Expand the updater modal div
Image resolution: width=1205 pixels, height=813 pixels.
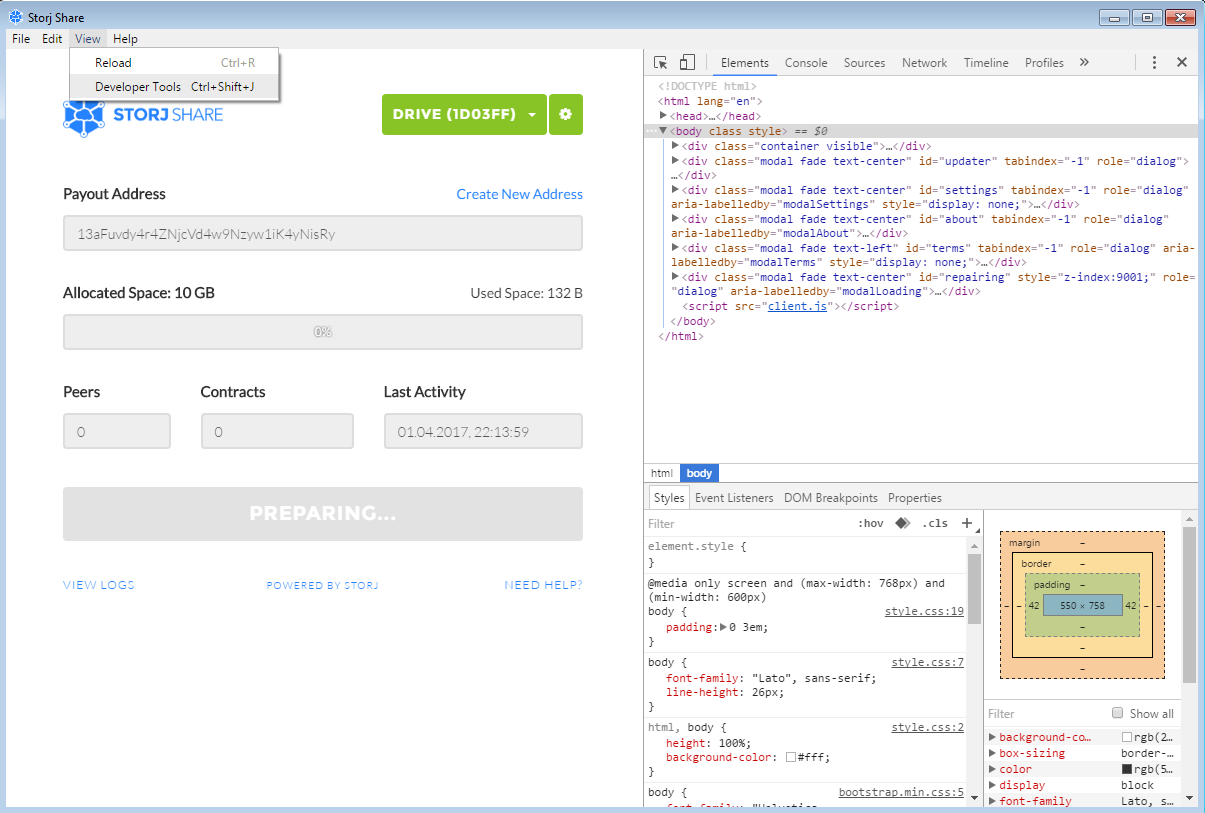[676, 160]
